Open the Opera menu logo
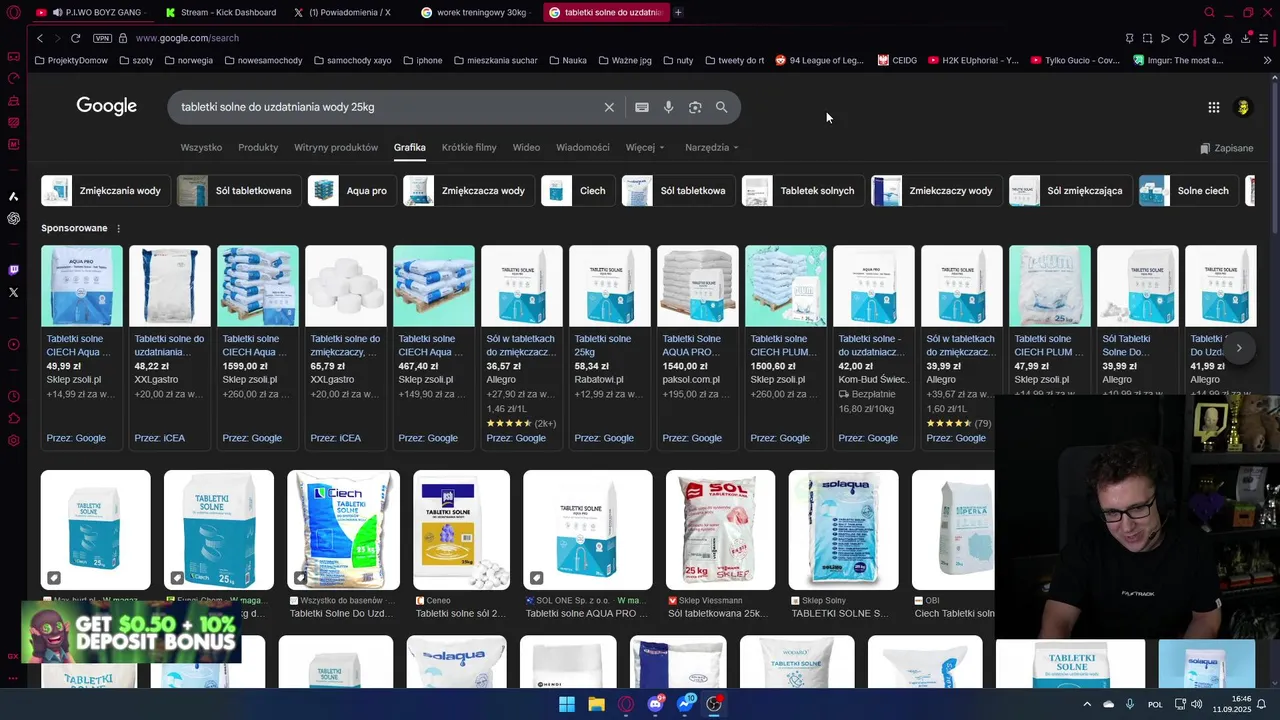Image resolution: width=1280 pixels, height=720 pixels. click(x=13, y=12)
